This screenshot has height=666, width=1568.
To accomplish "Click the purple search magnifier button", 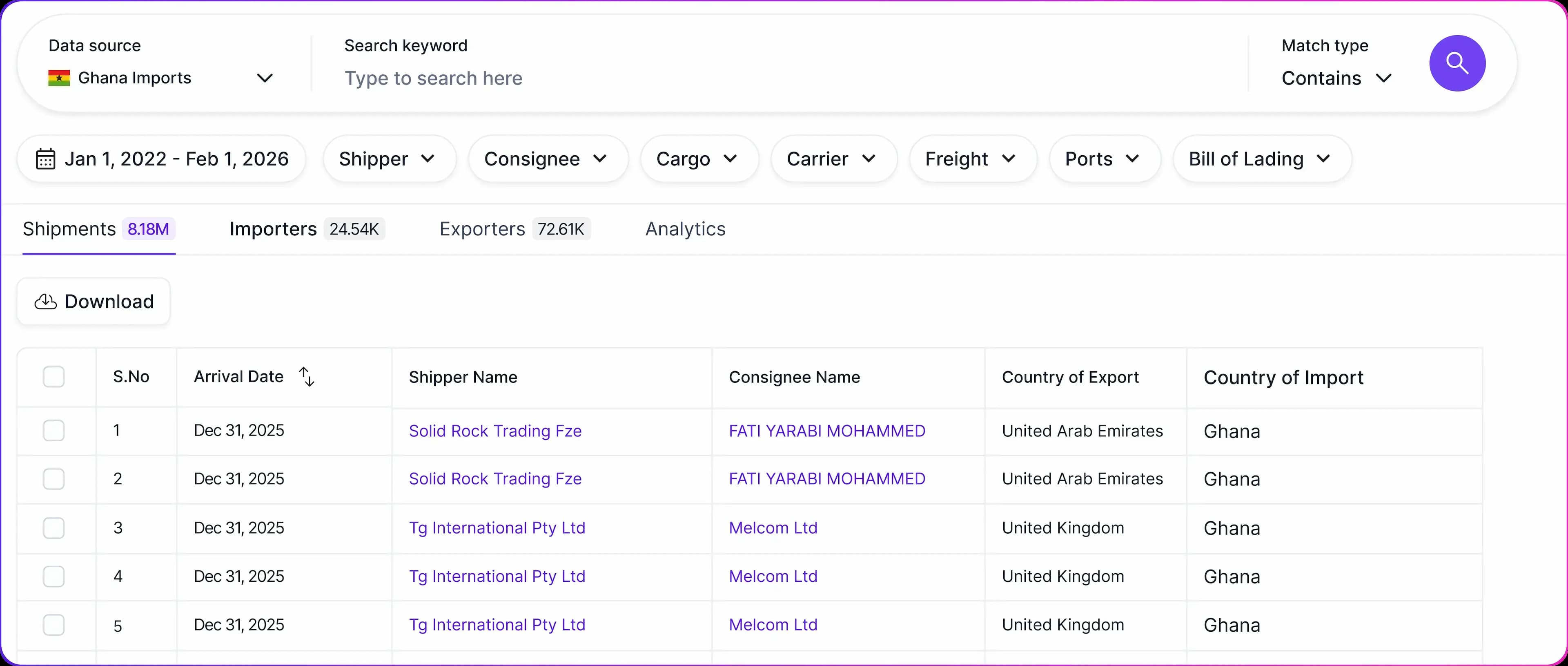I will 1457,63.
